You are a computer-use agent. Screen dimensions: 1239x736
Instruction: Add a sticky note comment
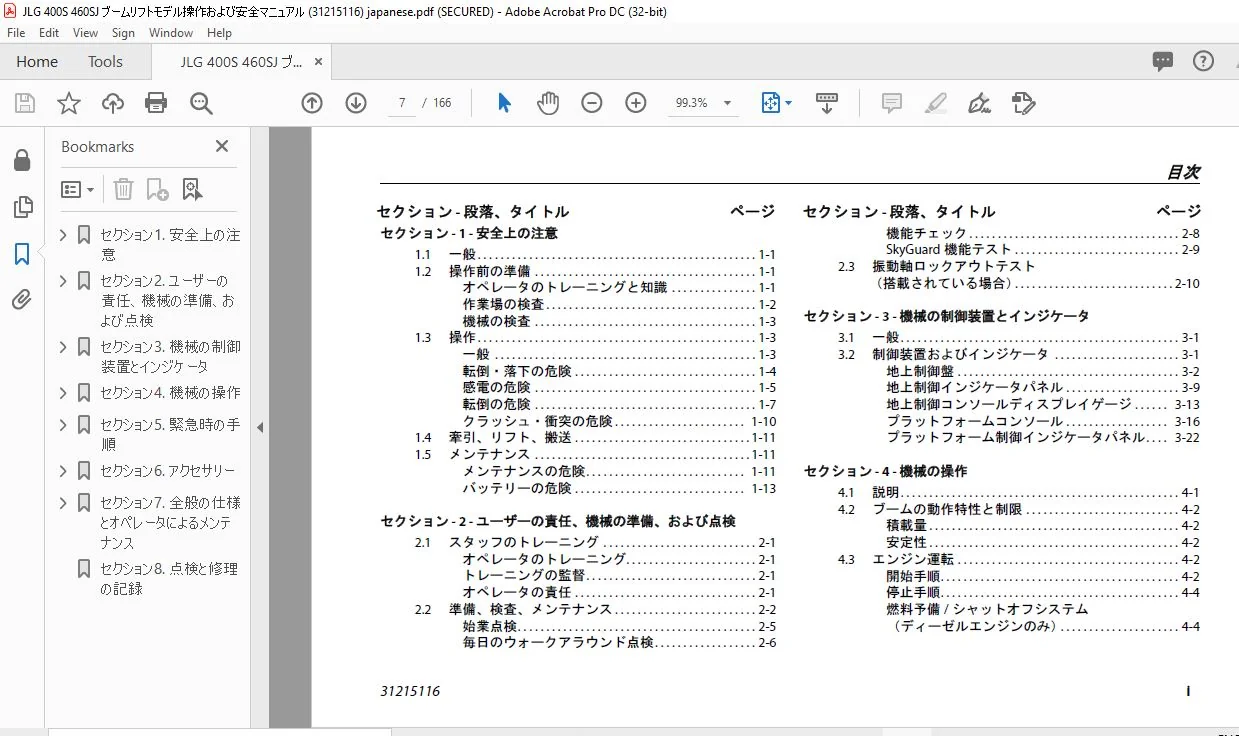[892, 103]
